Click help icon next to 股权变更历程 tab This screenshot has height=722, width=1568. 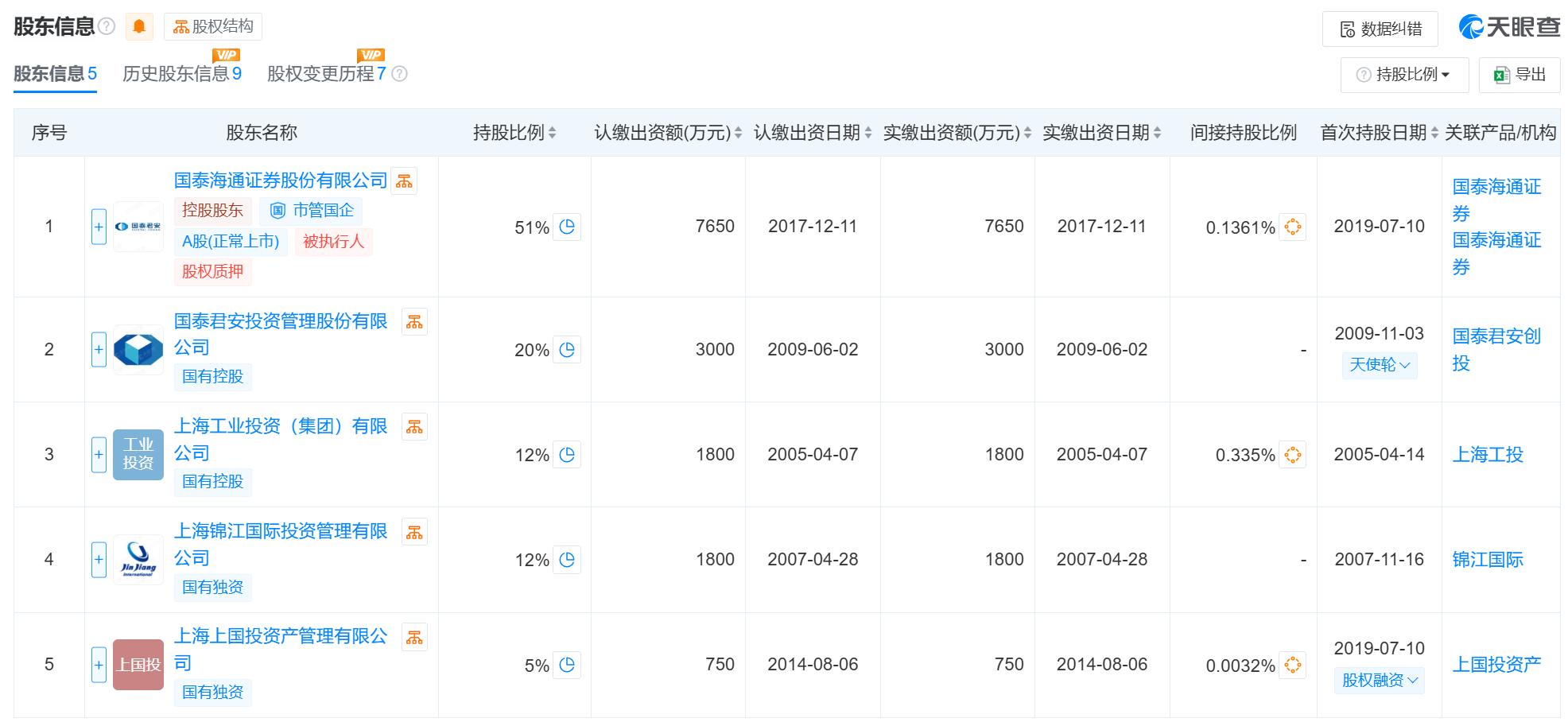(400, 74)
